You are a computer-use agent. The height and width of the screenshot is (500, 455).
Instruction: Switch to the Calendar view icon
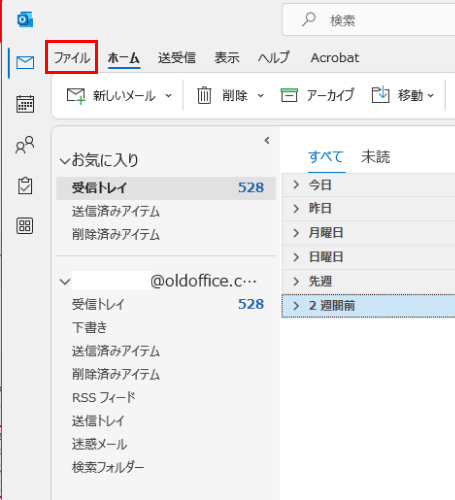click(25, 104)
